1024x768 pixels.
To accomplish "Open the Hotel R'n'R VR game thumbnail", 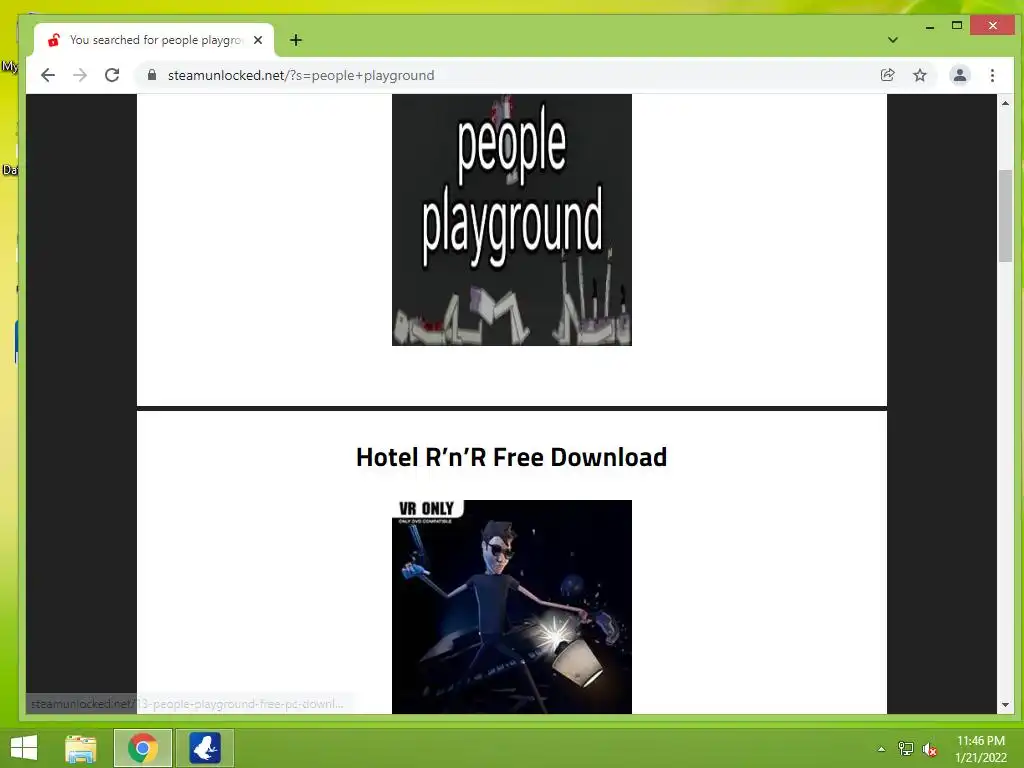I will 511,607.
